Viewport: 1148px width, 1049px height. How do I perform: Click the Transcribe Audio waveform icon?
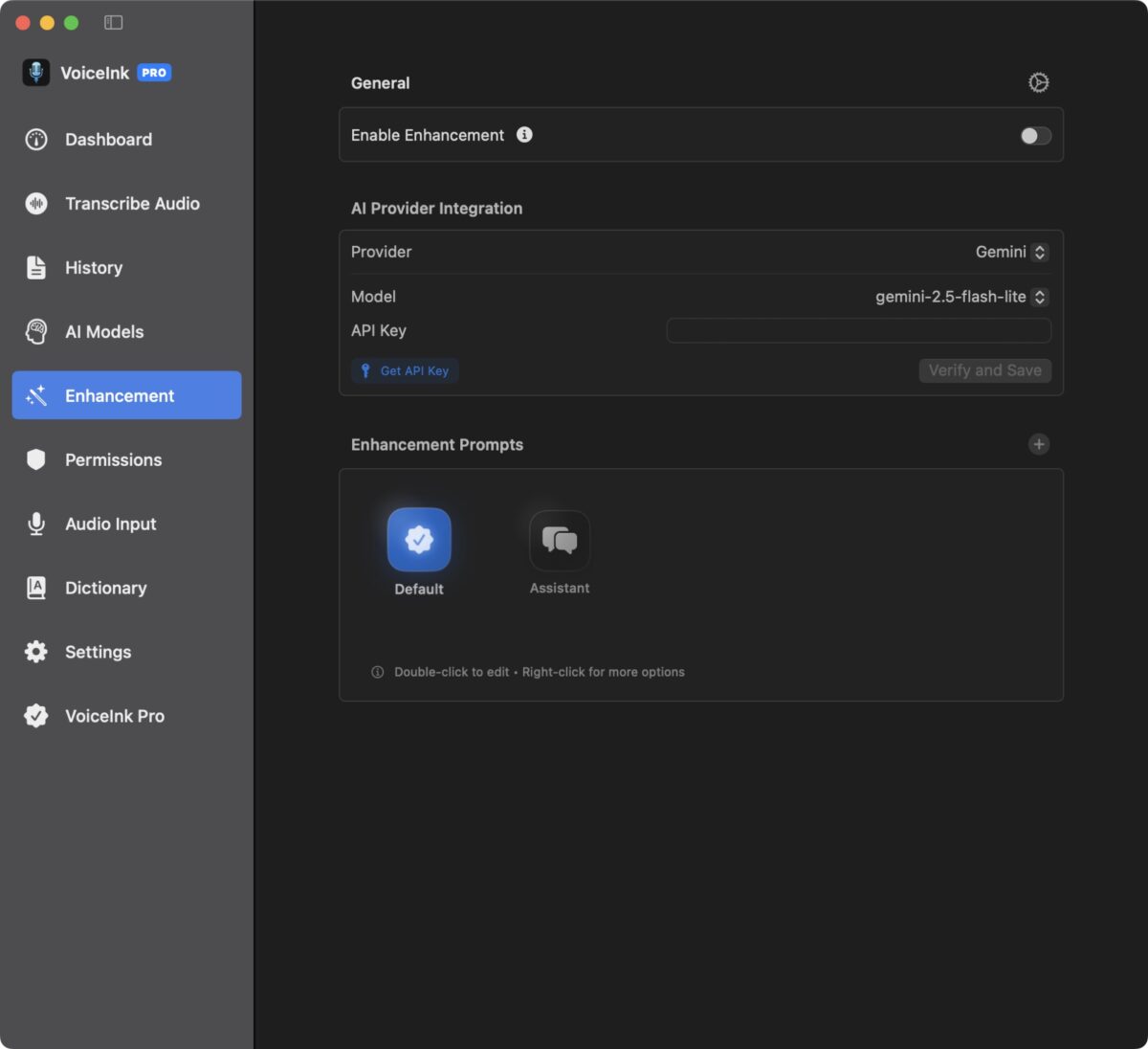tap(36, 204)
